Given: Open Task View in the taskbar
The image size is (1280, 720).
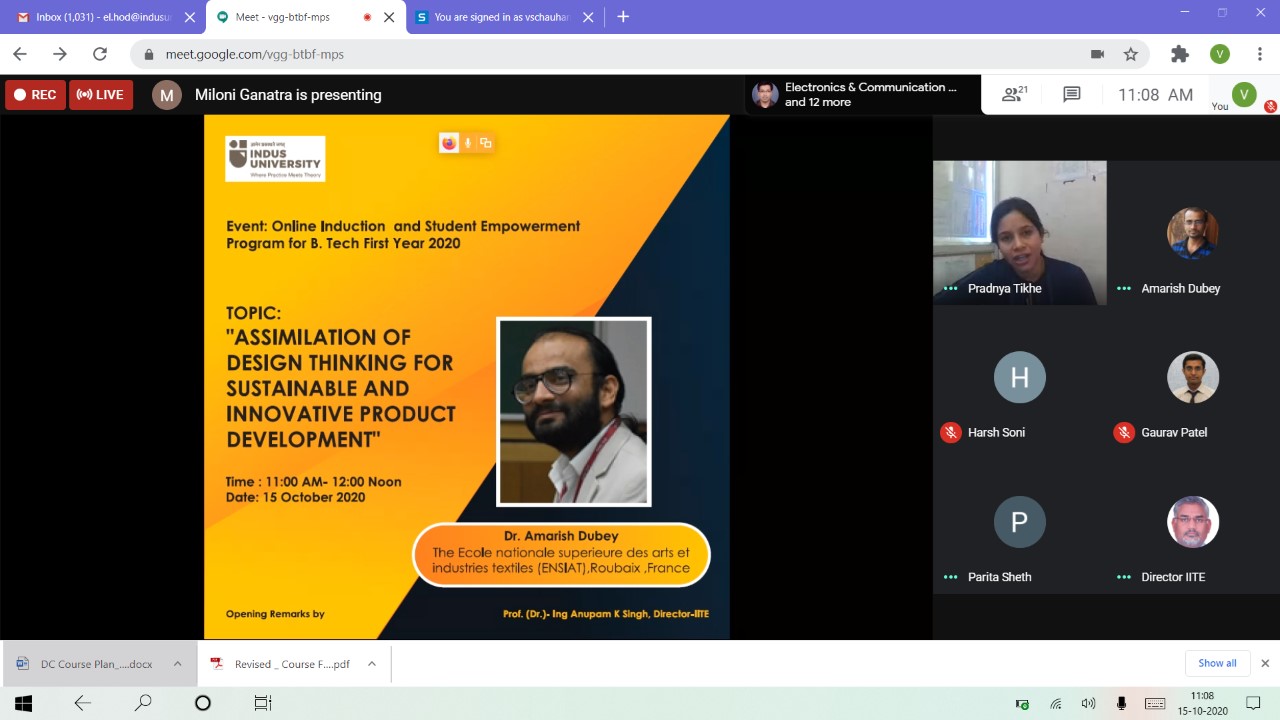Looking at the screenshot, I should (x=262, y=703).
